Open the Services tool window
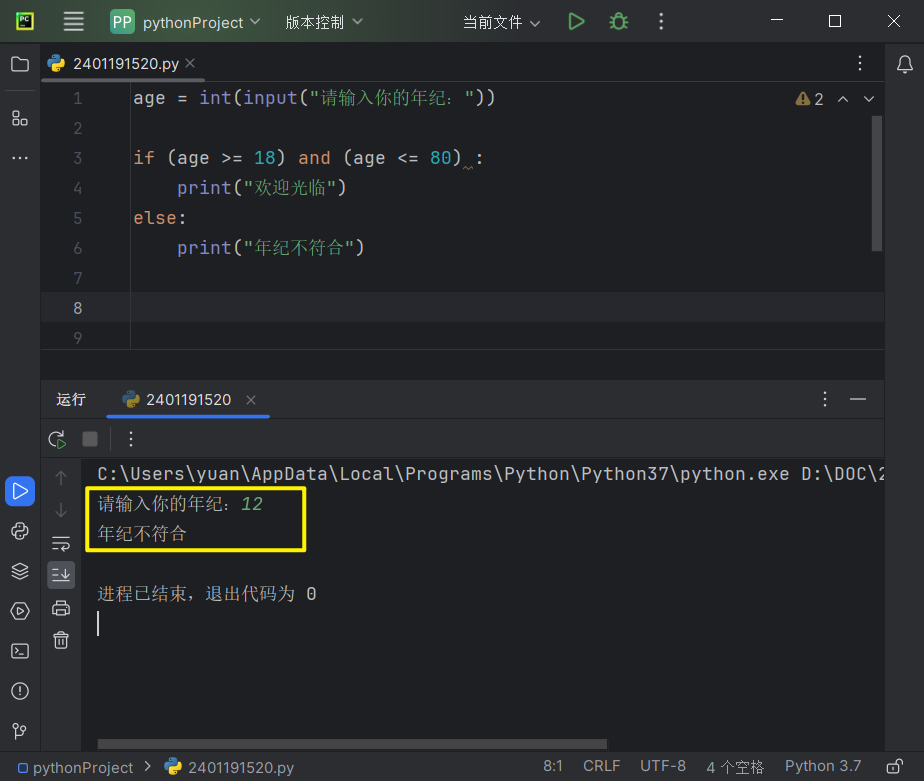This screenshot has width=924, height=781. [20, 611]
